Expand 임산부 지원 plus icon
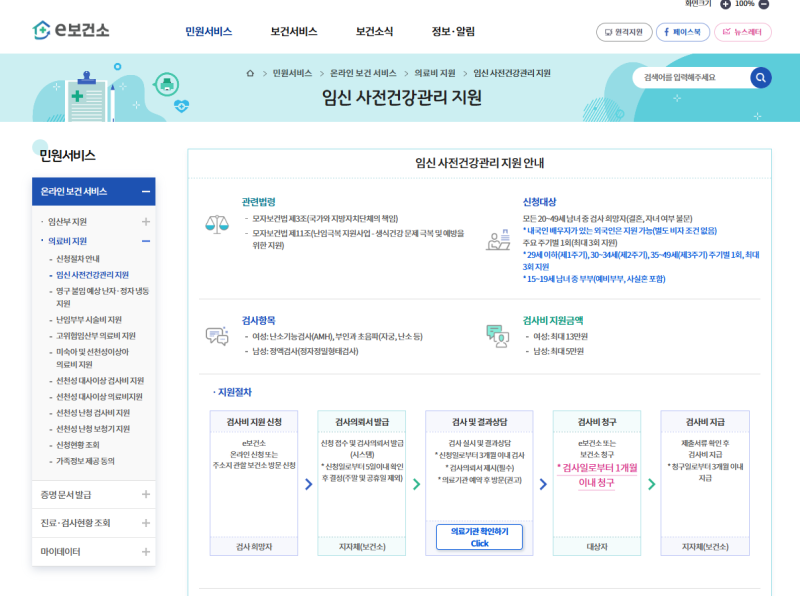 [x=146, y=221]
